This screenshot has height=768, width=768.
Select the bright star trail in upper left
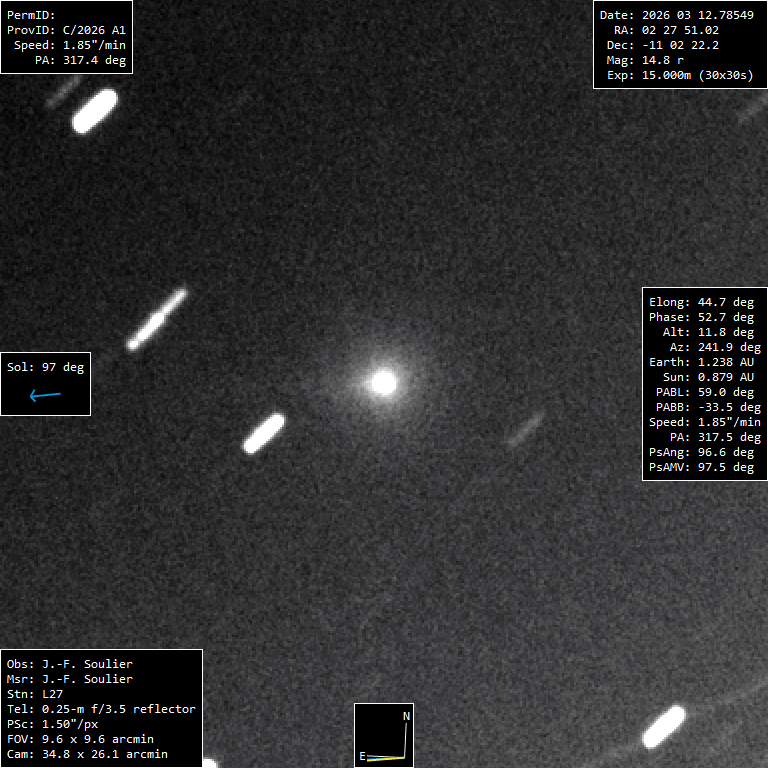(95, 111)
